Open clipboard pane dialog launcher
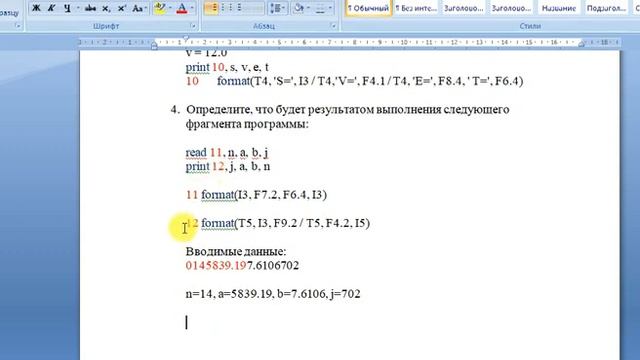Screen dimensions: 640x360 (x=17, y=26)
